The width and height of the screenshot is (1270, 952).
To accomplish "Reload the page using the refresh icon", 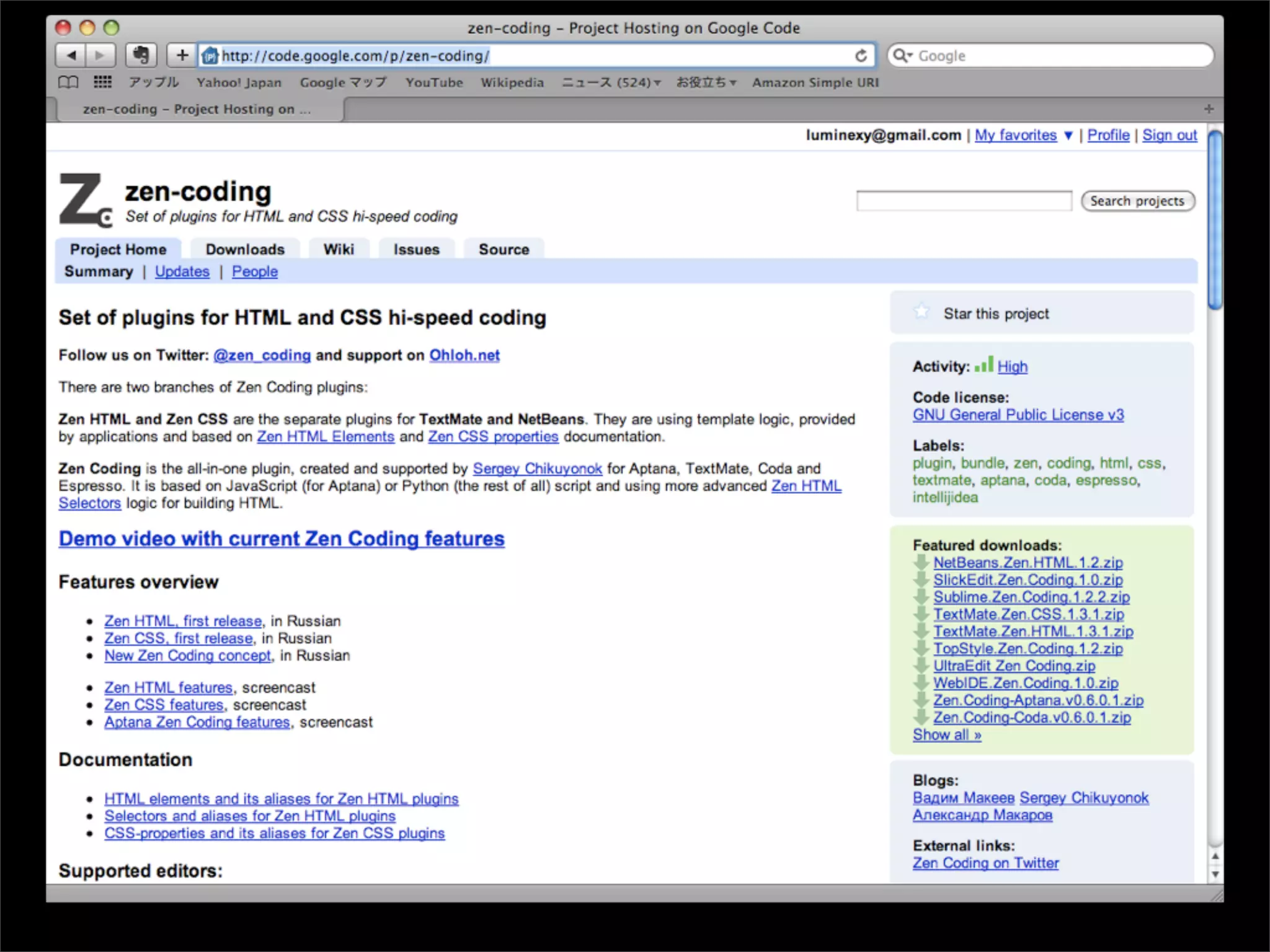I will coord(861,56).
